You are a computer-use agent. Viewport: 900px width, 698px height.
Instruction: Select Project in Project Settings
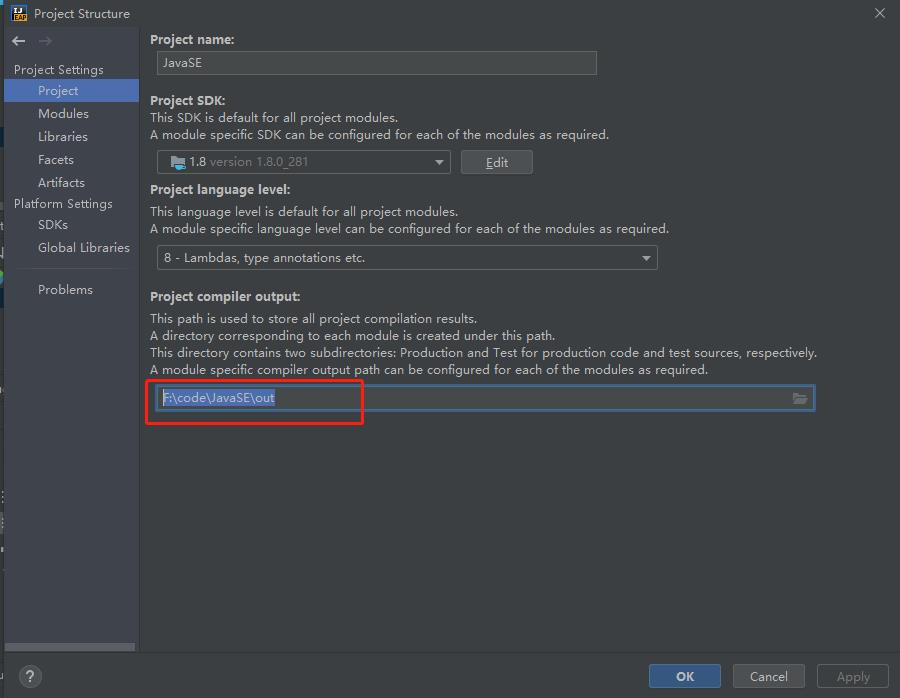click(x=71, y=91)
